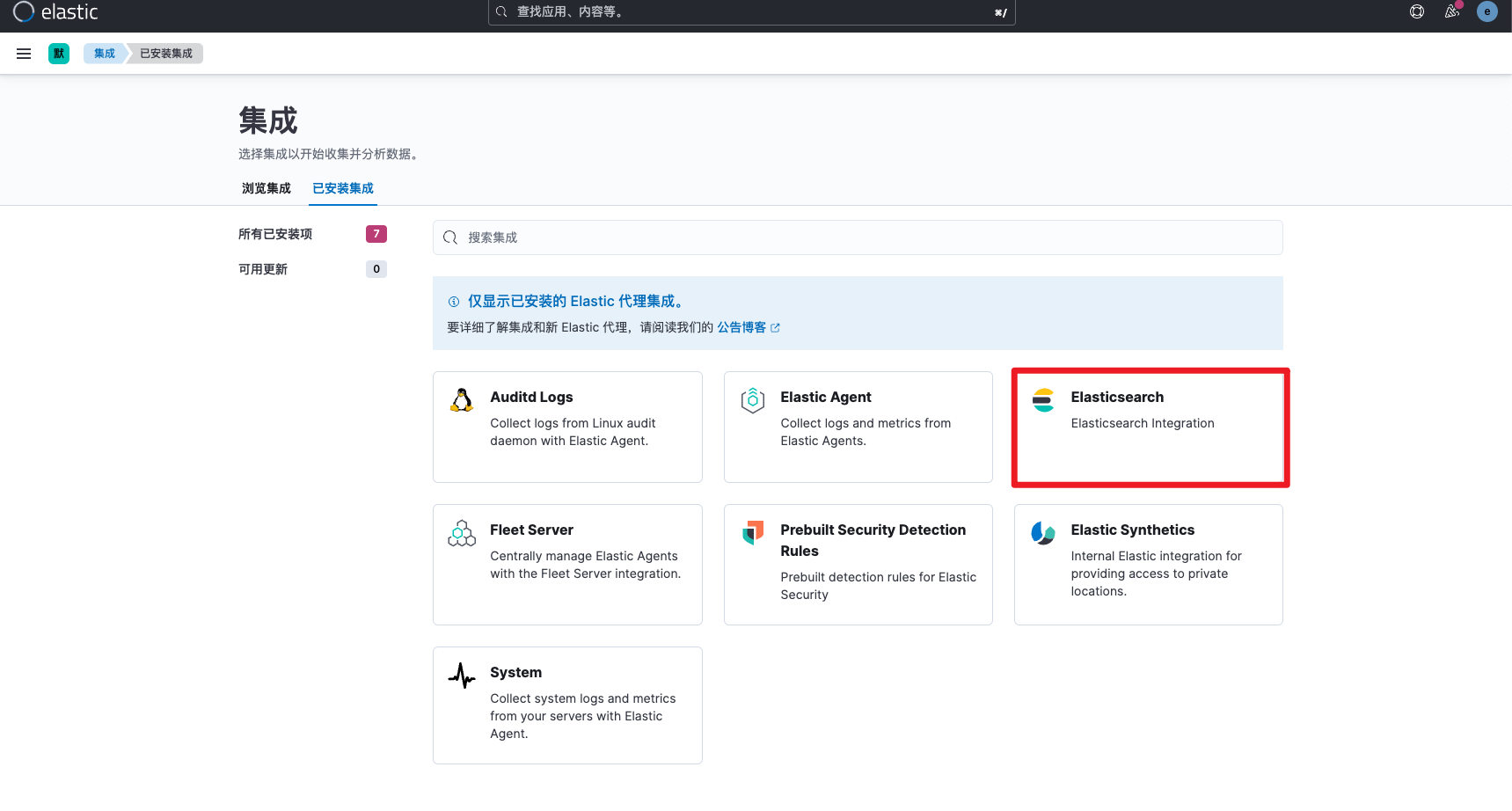Click the badge showing 7 installed
The width and height of the screenshot is (1512, 811).
pyautogui.click(x=376, y=234)
